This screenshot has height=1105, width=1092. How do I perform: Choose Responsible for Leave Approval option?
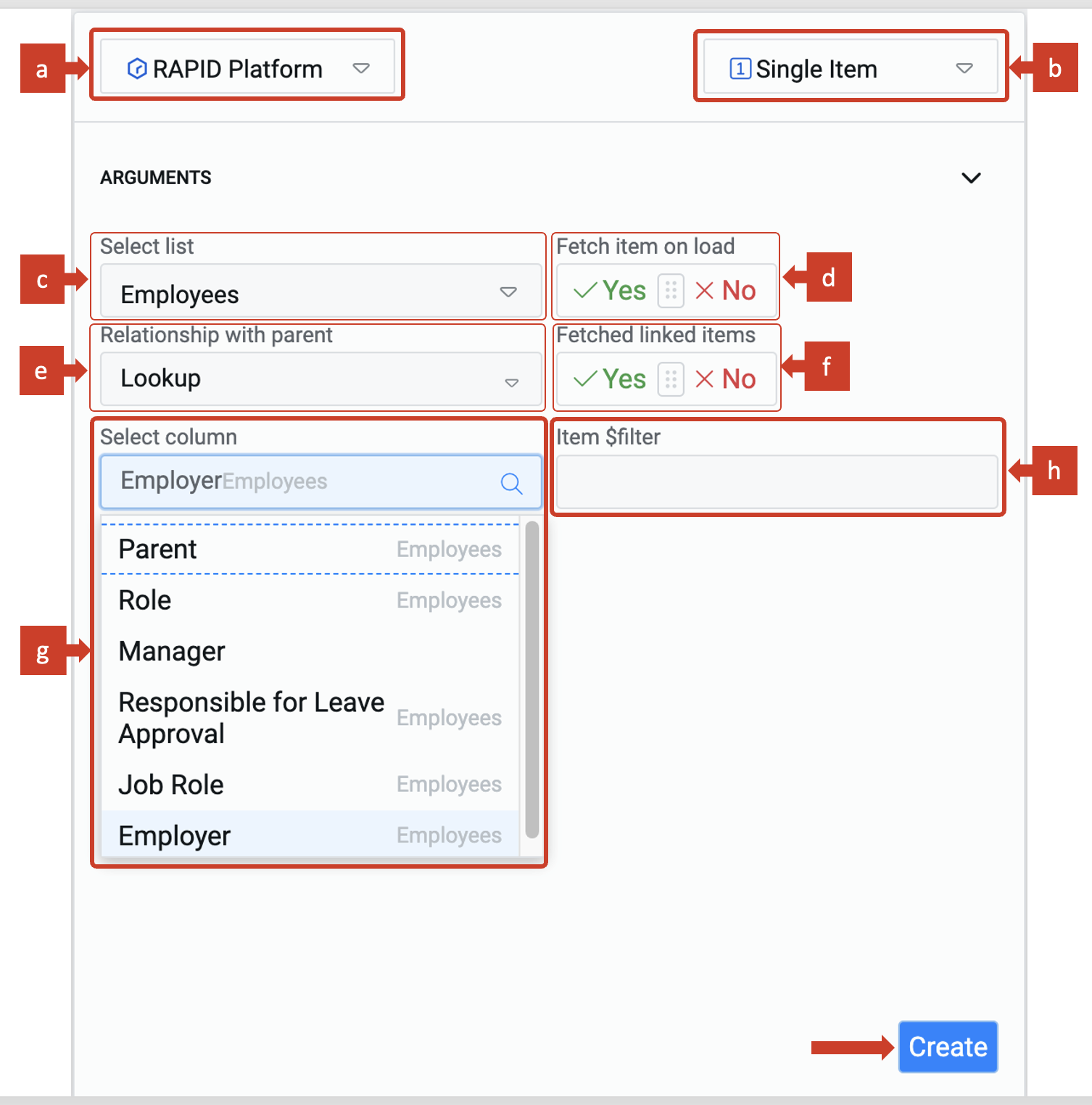pyautogui.click(x=310, y=718)
